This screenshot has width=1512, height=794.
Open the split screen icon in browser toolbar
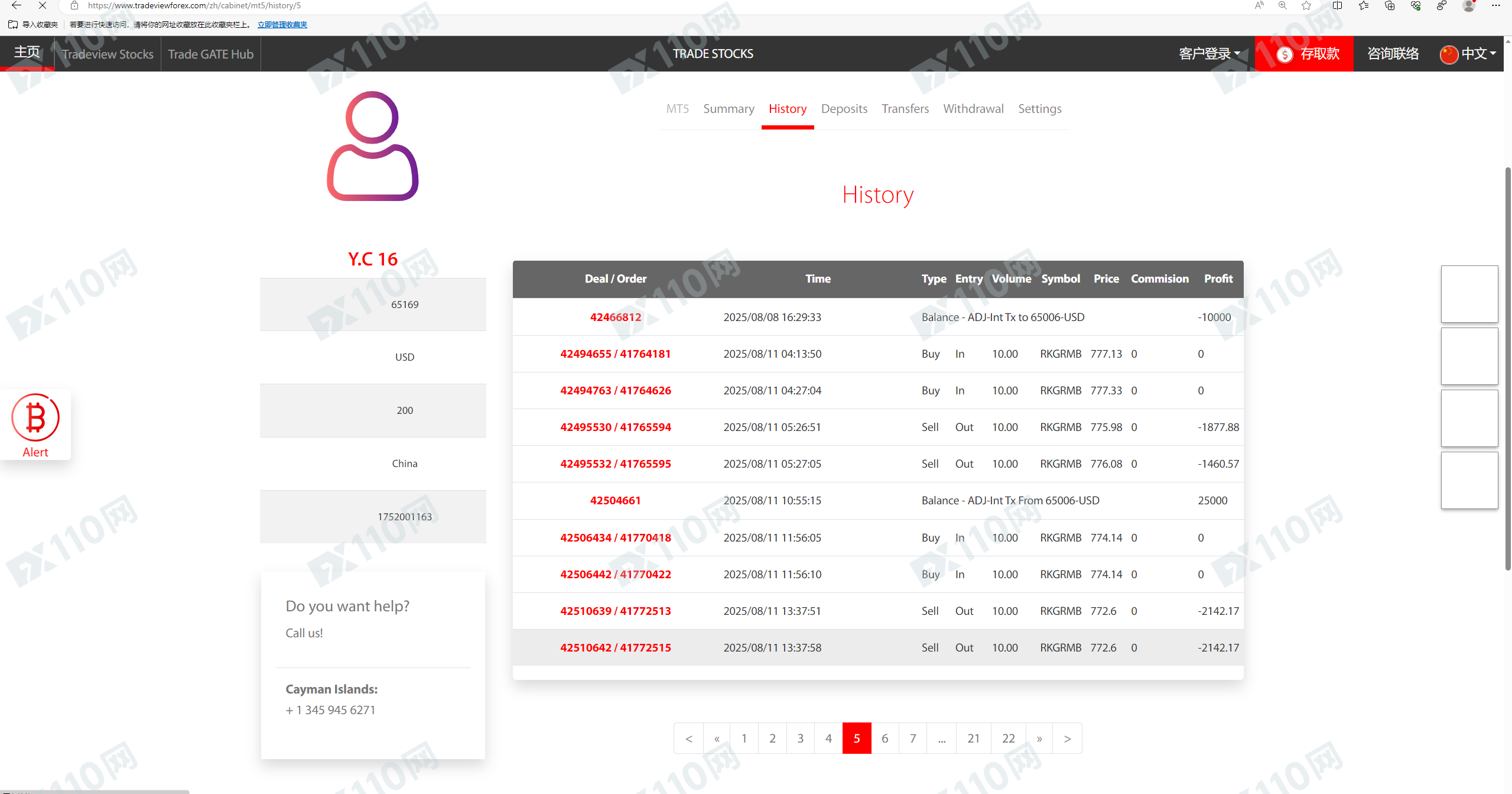coord(1338,6)
